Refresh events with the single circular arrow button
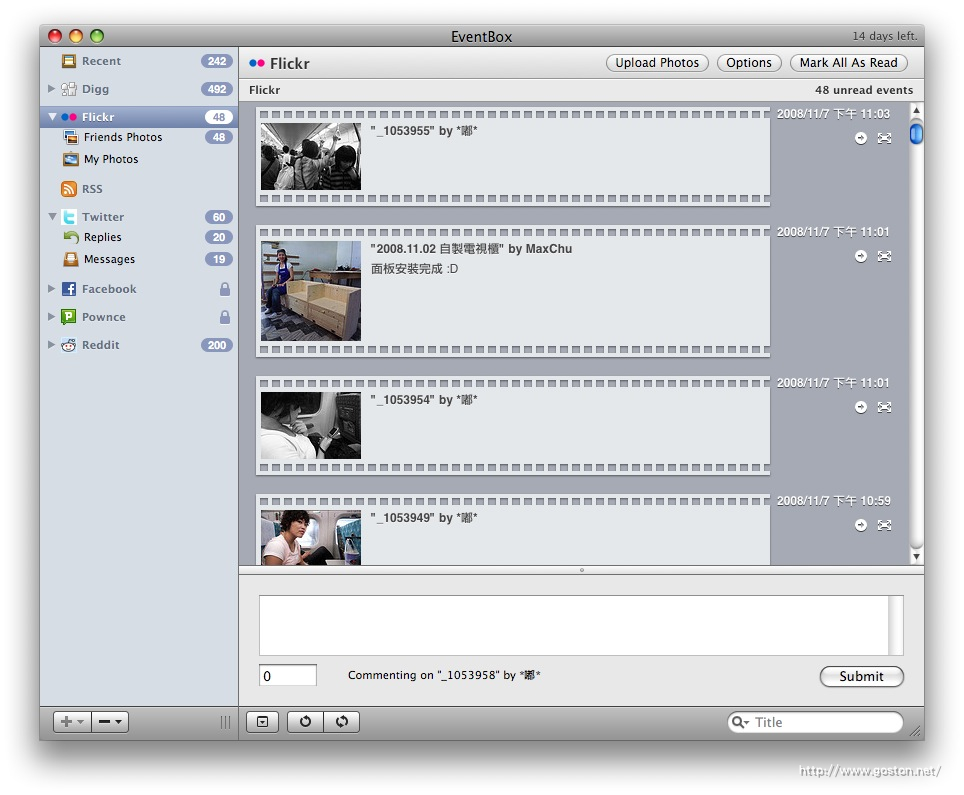Screen dimensions: 964x795 [305, 722]
